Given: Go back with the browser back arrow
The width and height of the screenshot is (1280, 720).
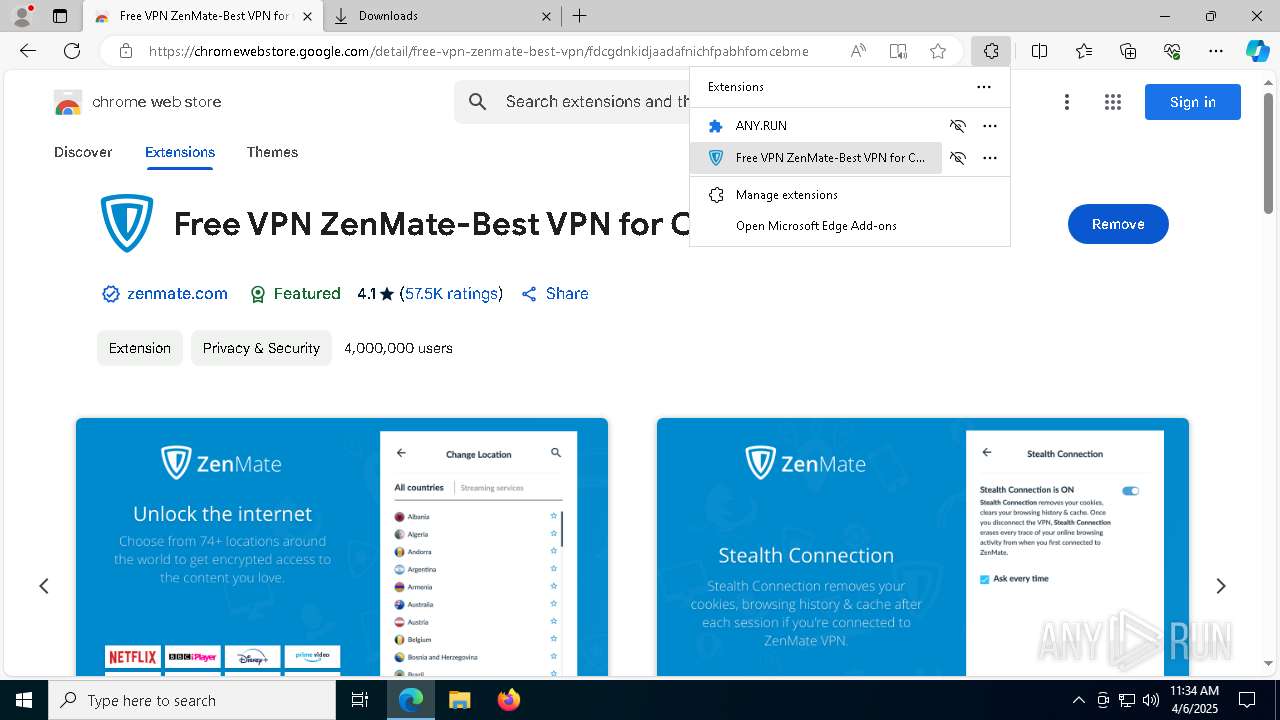Looking at the screenshot, I should 28,51.
